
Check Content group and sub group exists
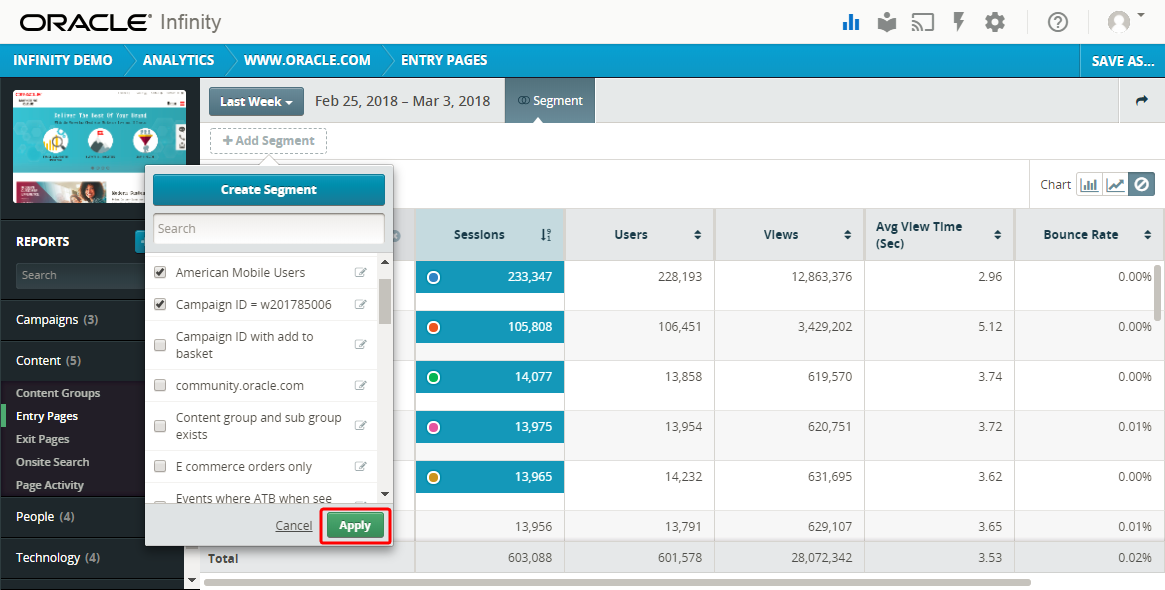pos(160,426)
